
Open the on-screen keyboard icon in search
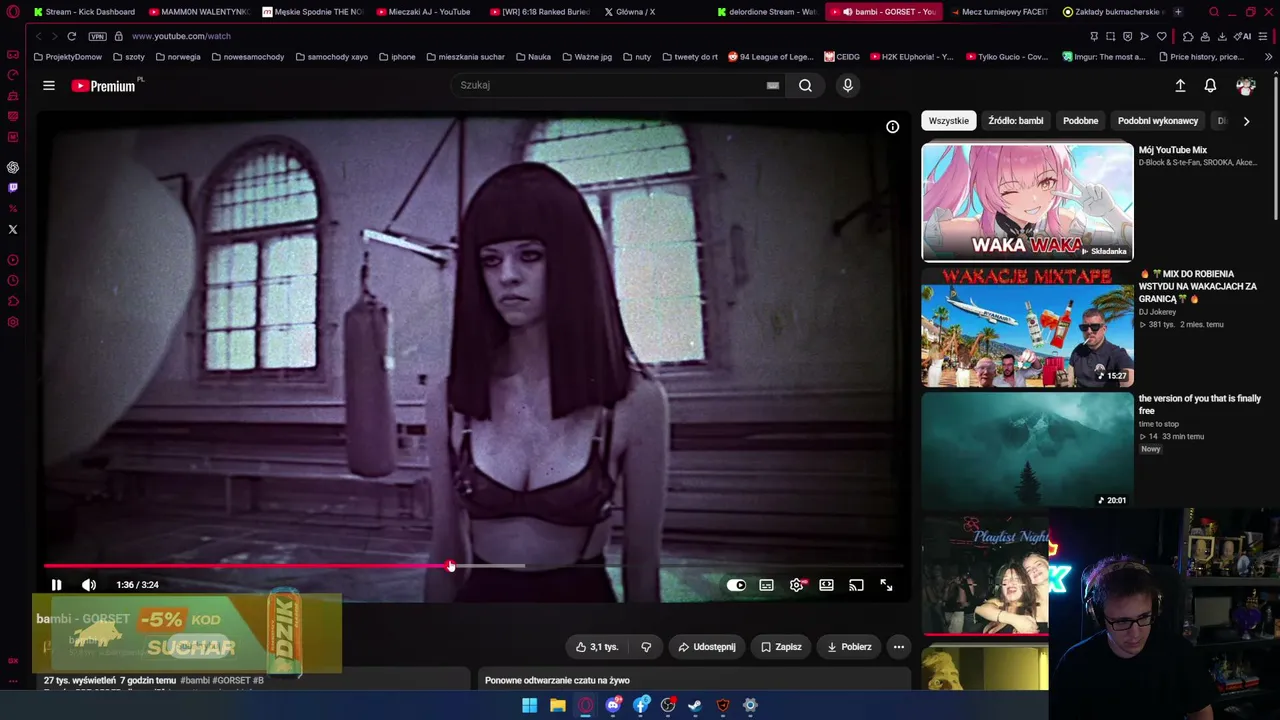[x=772, y=85]
